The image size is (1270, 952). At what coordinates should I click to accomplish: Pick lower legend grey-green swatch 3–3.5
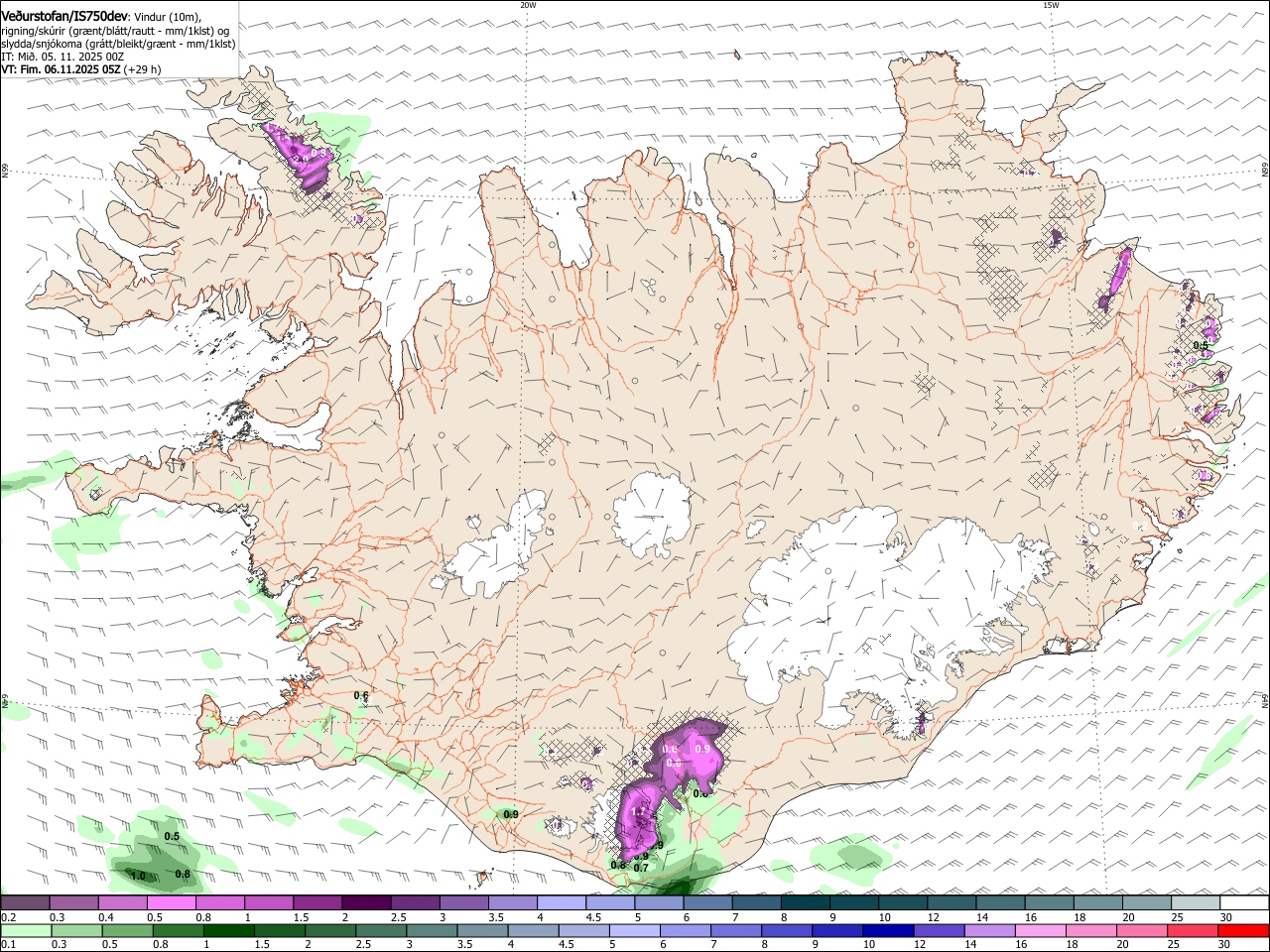(x=433, y=930)
